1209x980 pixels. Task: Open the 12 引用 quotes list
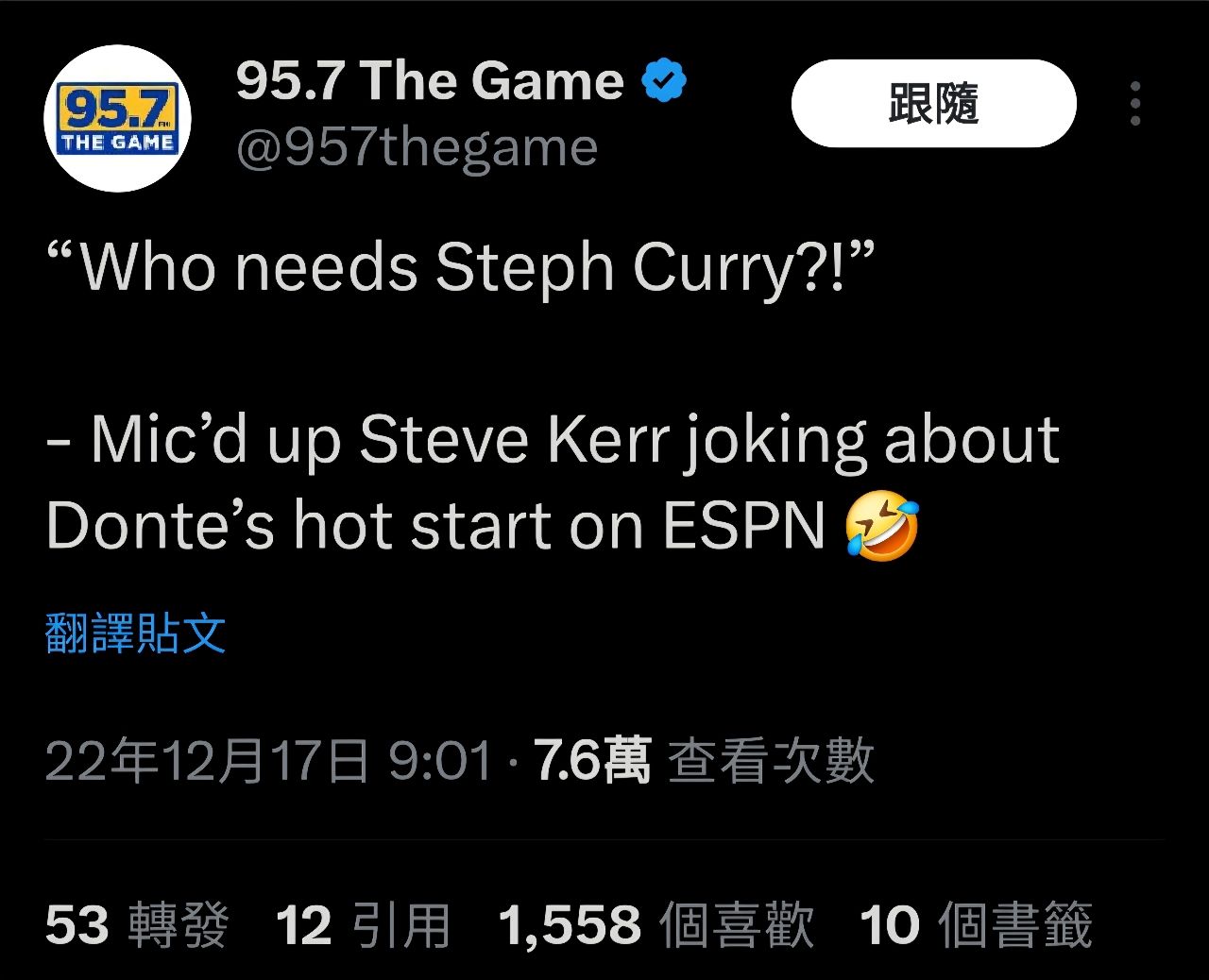coord(364,924)
